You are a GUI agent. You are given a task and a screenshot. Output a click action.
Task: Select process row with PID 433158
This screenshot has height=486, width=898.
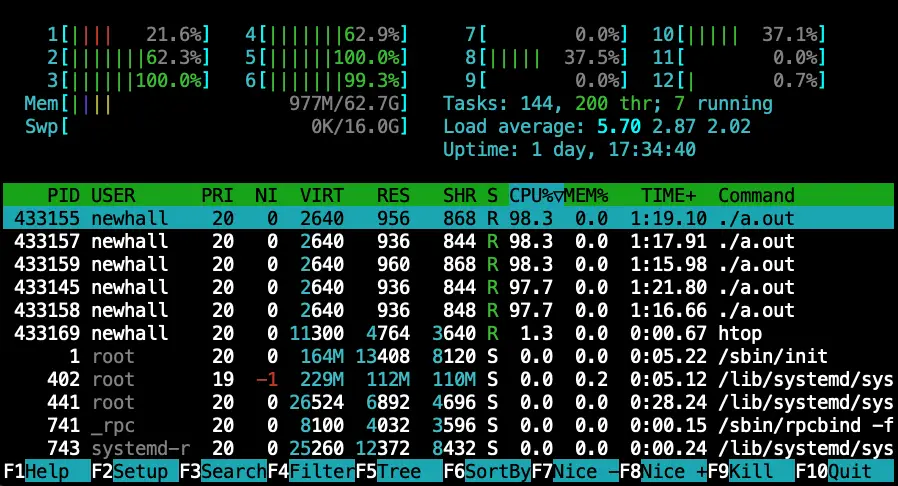(x=448, y=310)
